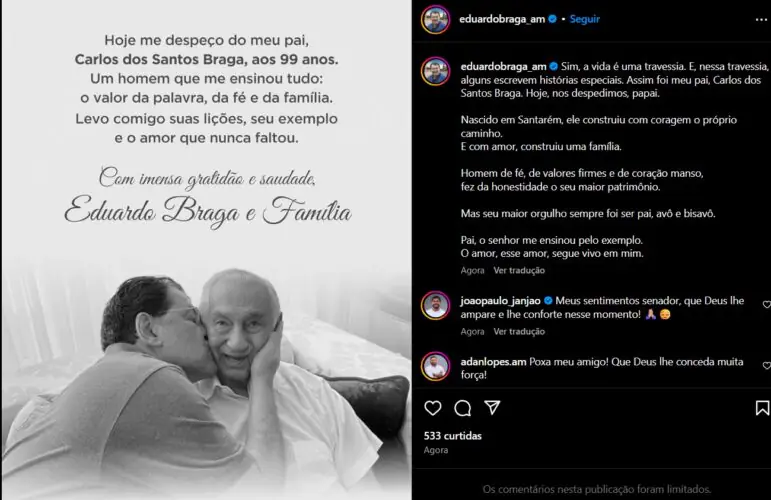Save post with bookmark icon

pos(762,408)
